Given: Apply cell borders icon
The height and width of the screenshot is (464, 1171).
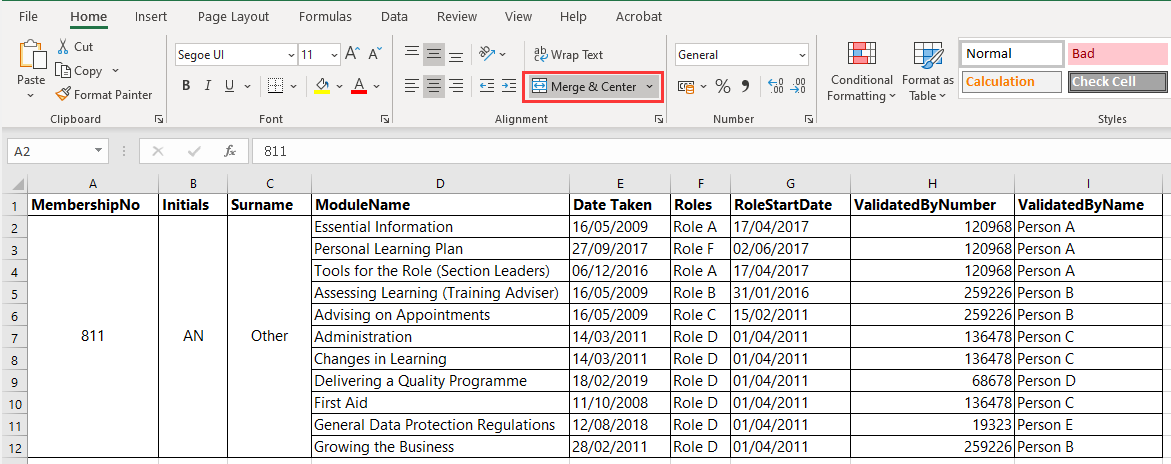Looking at the screenshot, I should coord(276,86).
